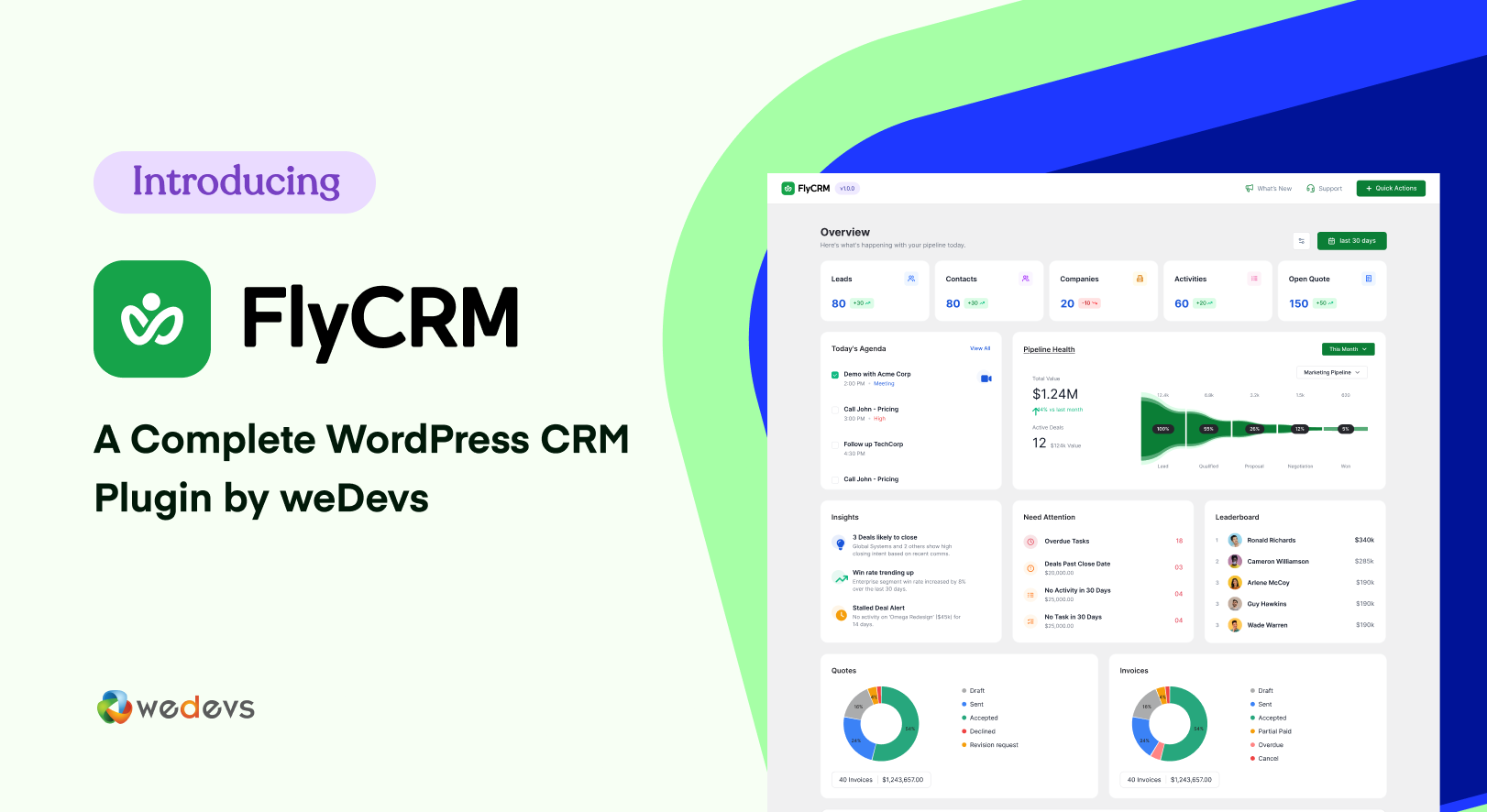Click the Companies card building icon
This screenshot has width=1487, height=812.
1140,279
